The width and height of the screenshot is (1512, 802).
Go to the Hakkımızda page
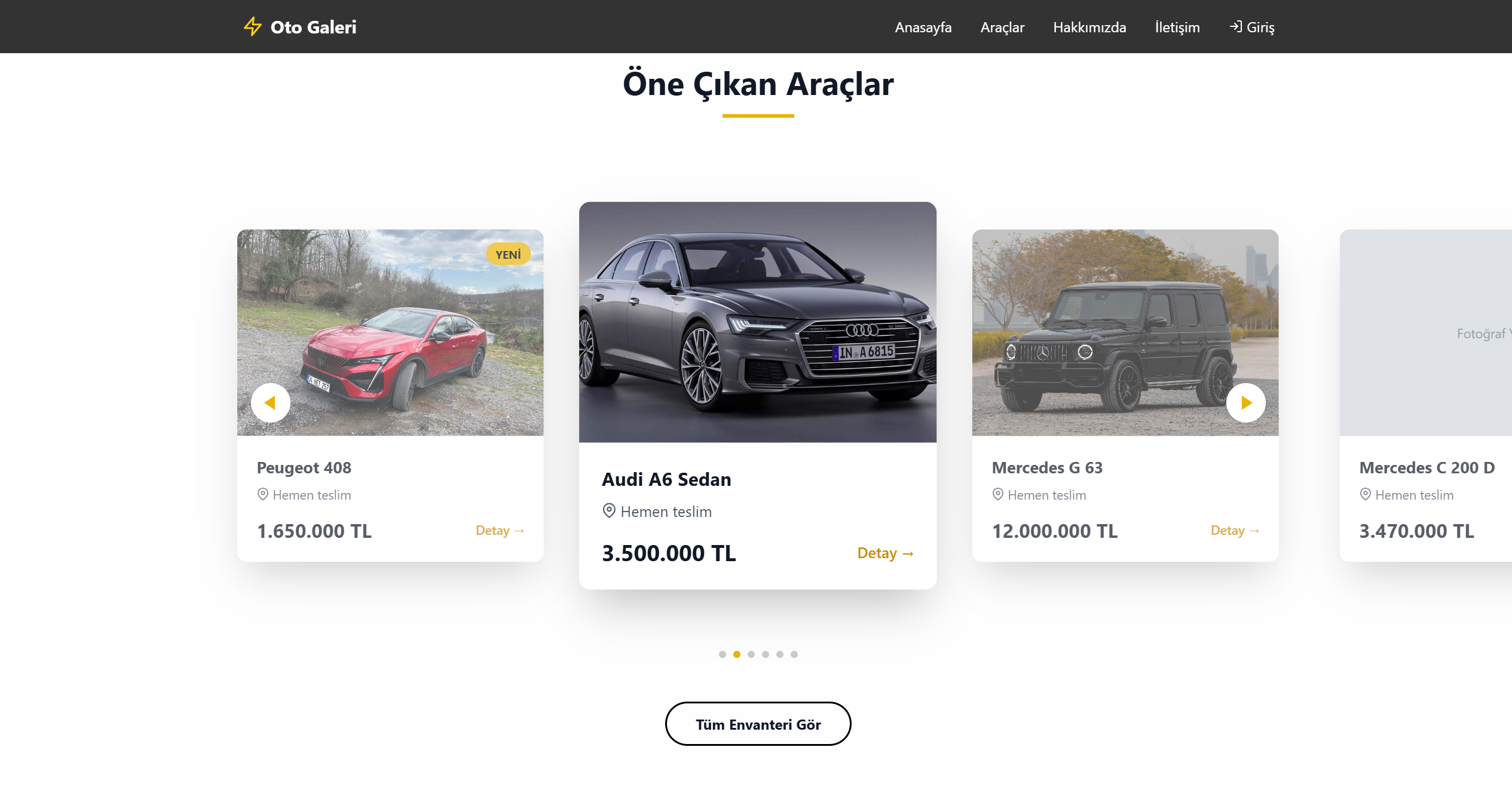1089,27
